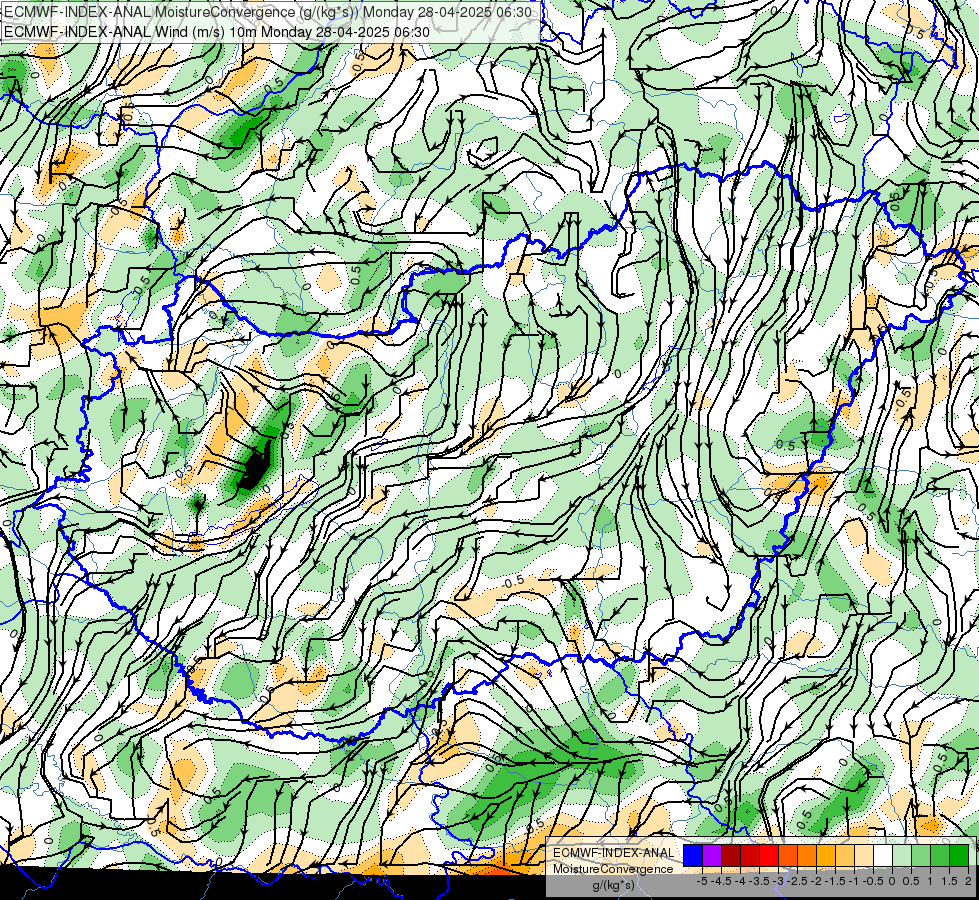979x900 pixels.
Task: Click the white legend swatch
Action: coord(883,855)
